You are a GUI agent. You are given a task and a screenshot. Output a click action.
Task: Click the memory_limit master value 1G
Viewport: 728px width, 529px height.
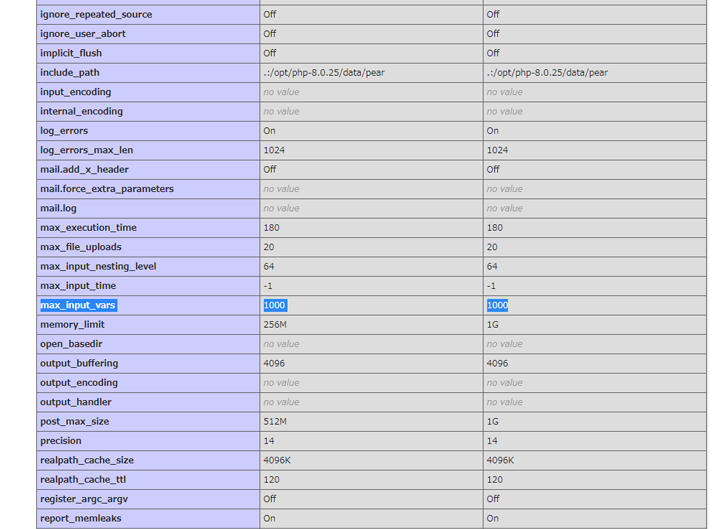[x=492, y=325]
